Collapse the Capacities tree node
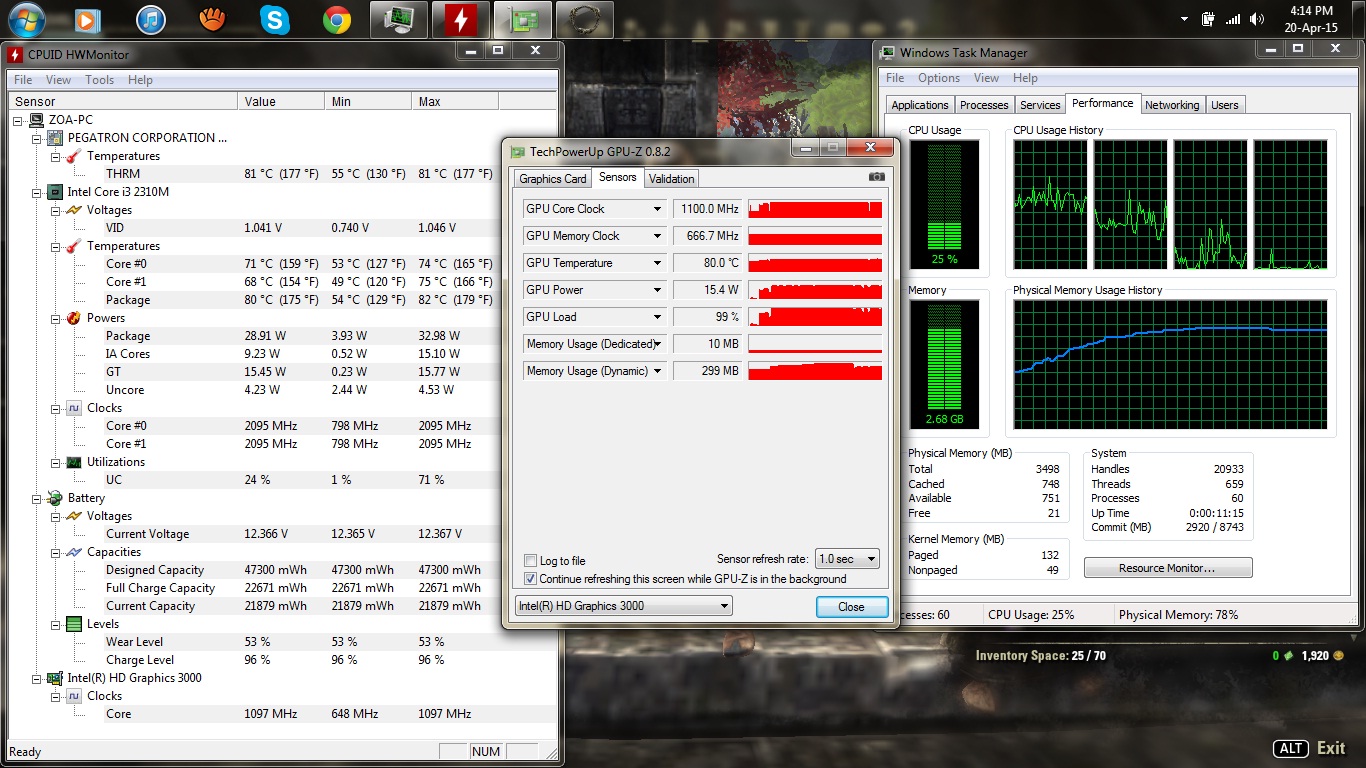1366x768 pixels. click(56, 552)
